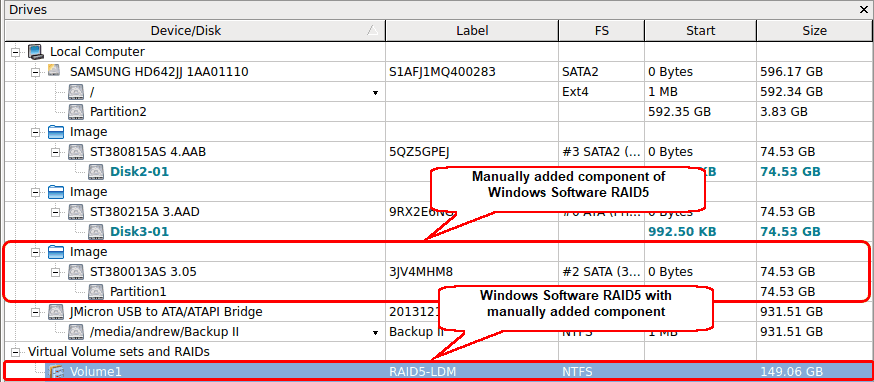Click the Image folder icon above ST380815AS
The height and width of the screenshot is (382, 874).
coord(56,132)
